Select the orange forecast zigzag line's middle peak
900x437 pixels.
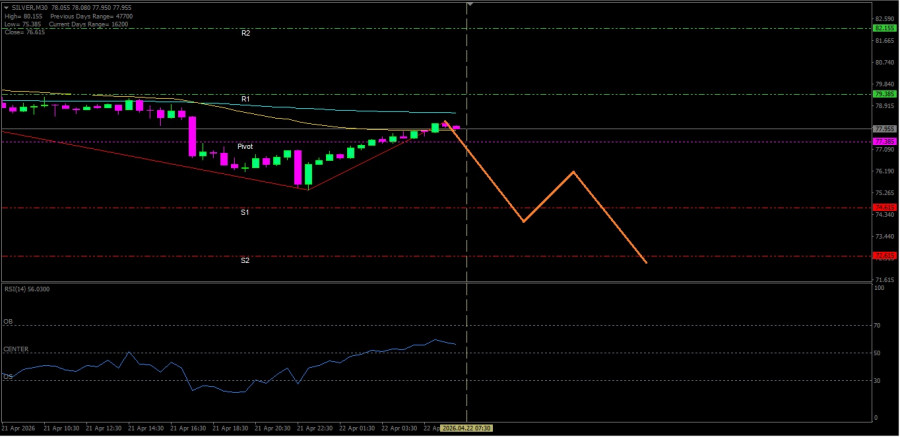[x=573, y=172]
